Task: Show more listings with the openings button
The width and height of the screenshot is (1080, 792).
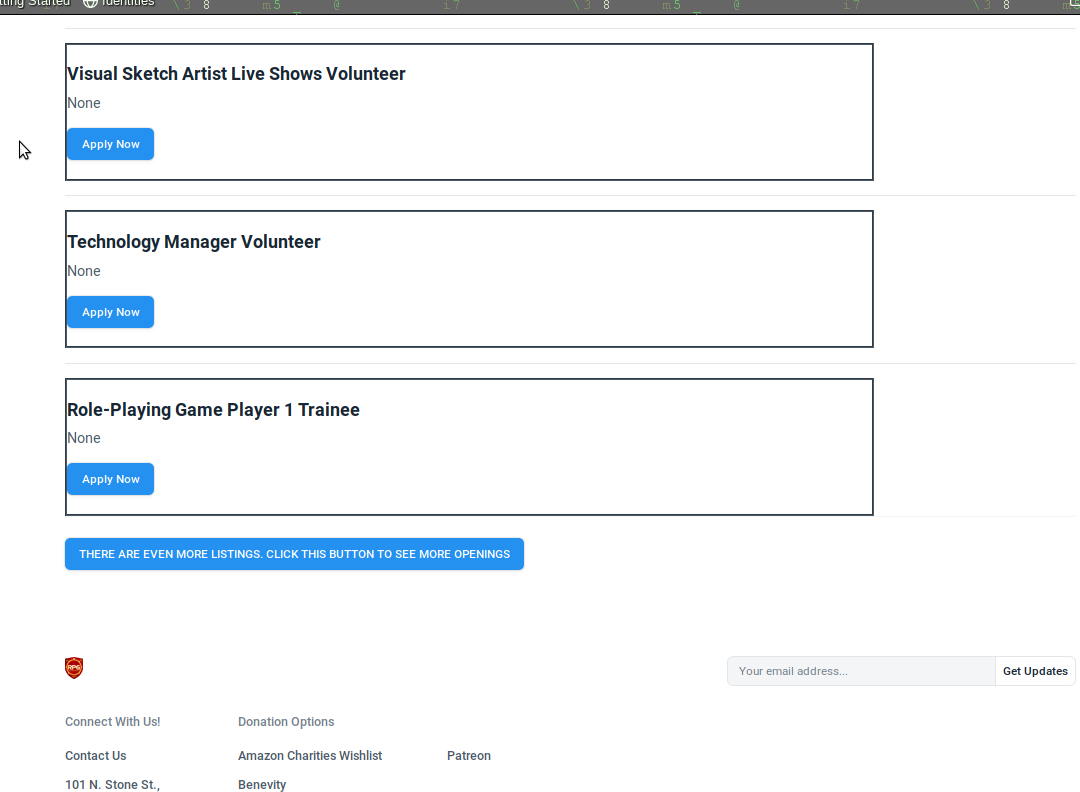Action: tap(294, 554)
